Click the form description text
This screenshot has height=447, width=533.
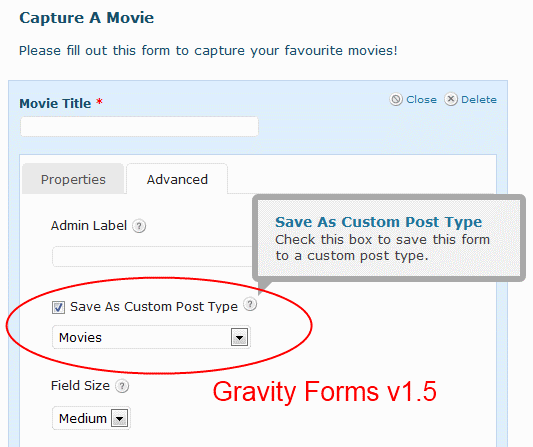click(208, 51)
